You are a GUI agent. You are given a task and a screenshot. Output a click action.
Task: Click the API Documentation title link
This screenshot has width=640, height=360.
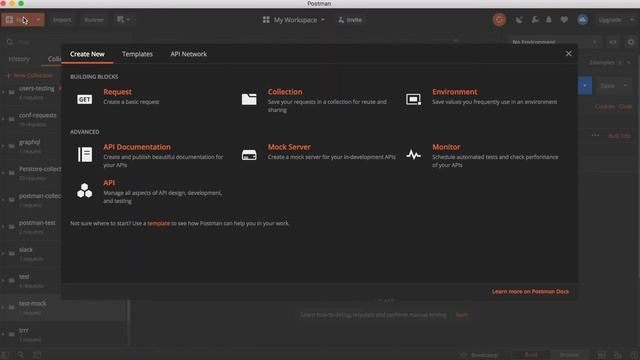point(137,147)
